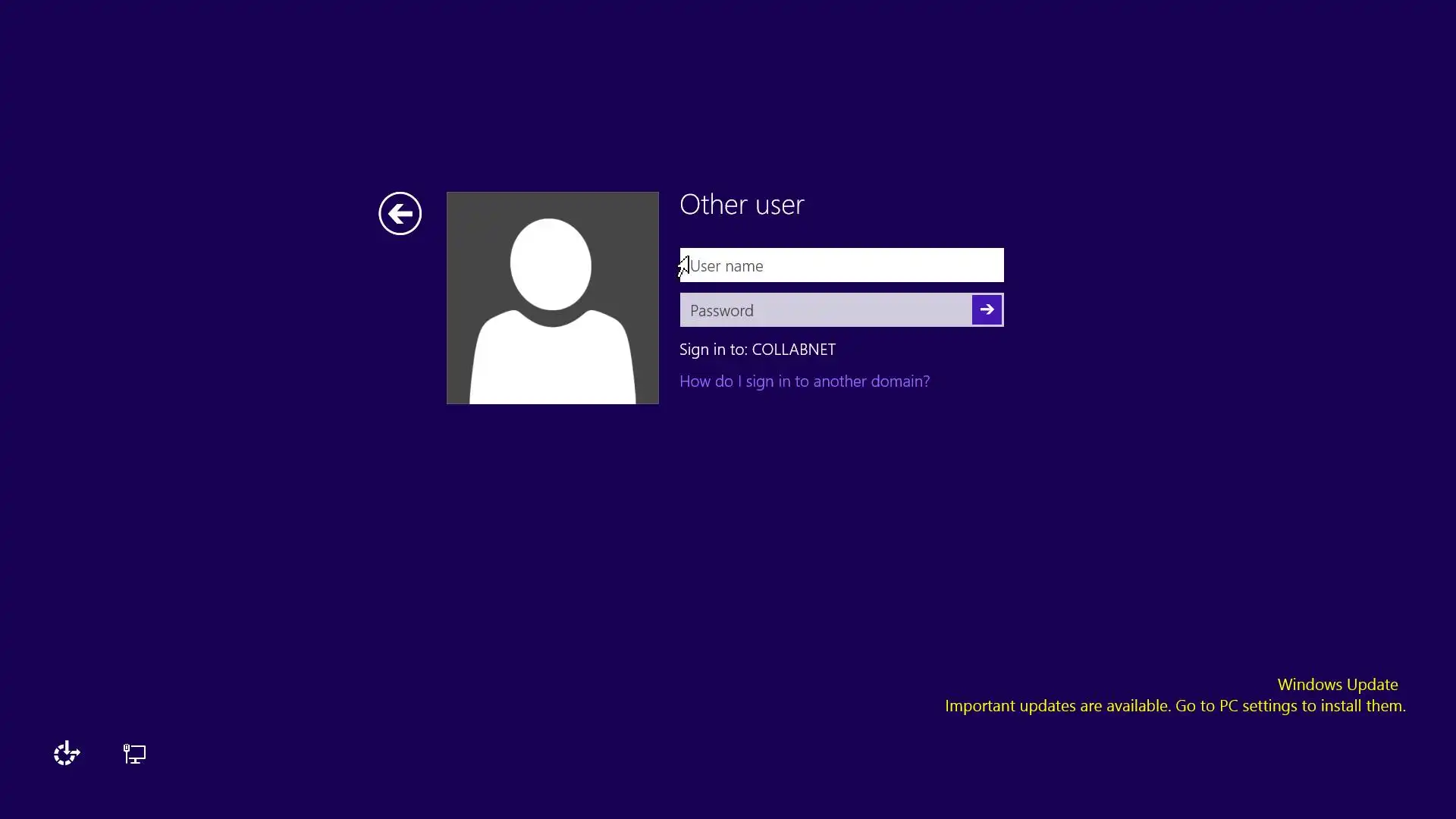Sign in using the purple arrow button
This screenshot has width=1456, height=819.
[x=987, y=309]
